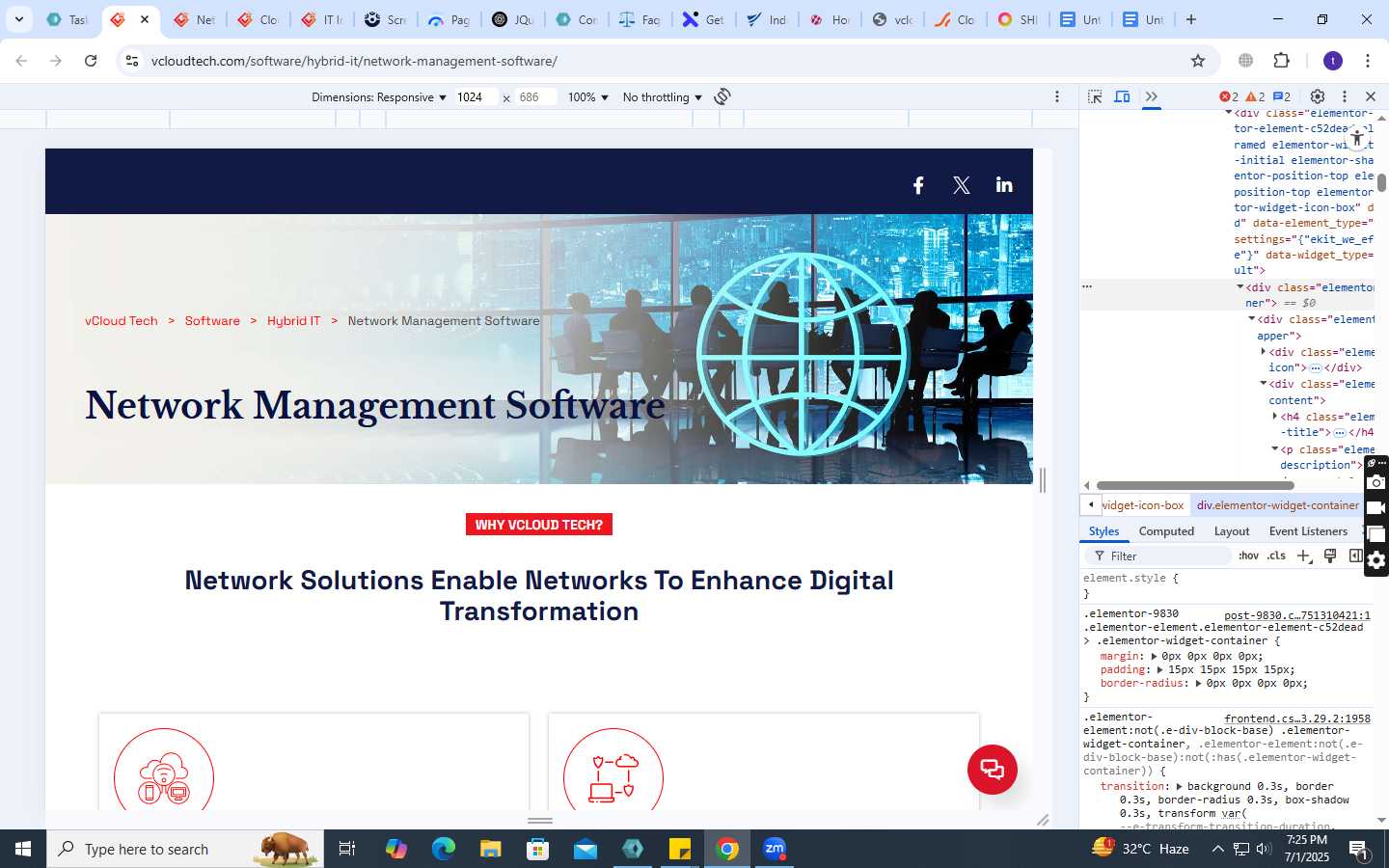Switch to the Computed tab
The height and width of the screenshot is (868, 1389).
(x=1166, y=531)
